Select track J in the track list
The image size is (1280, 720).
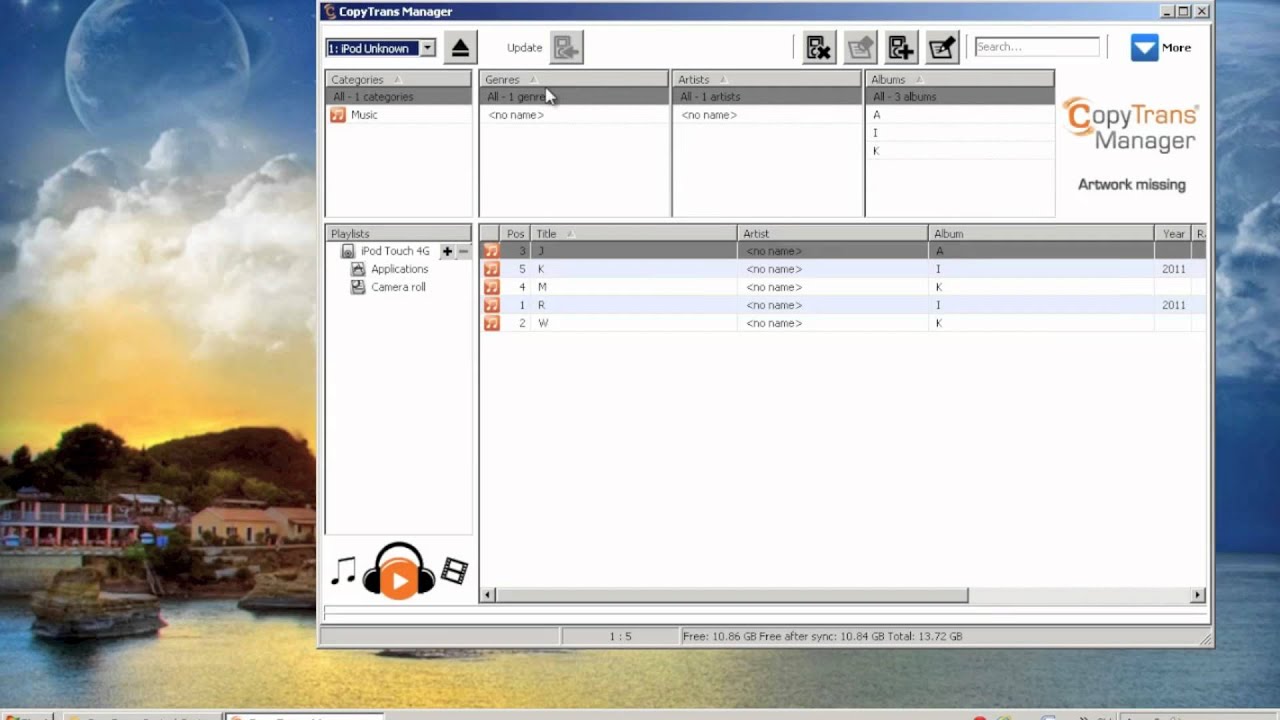point(843,251)
